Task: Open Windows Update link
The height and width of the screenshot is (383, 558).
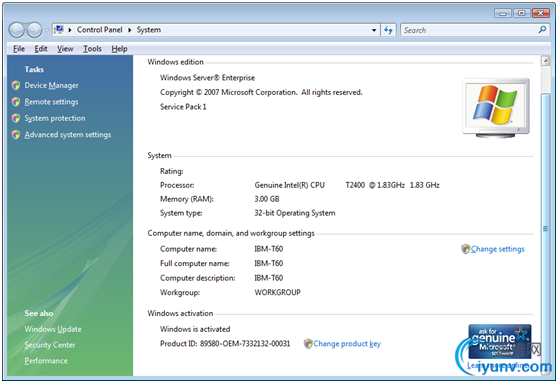Action: coord(53,329)
